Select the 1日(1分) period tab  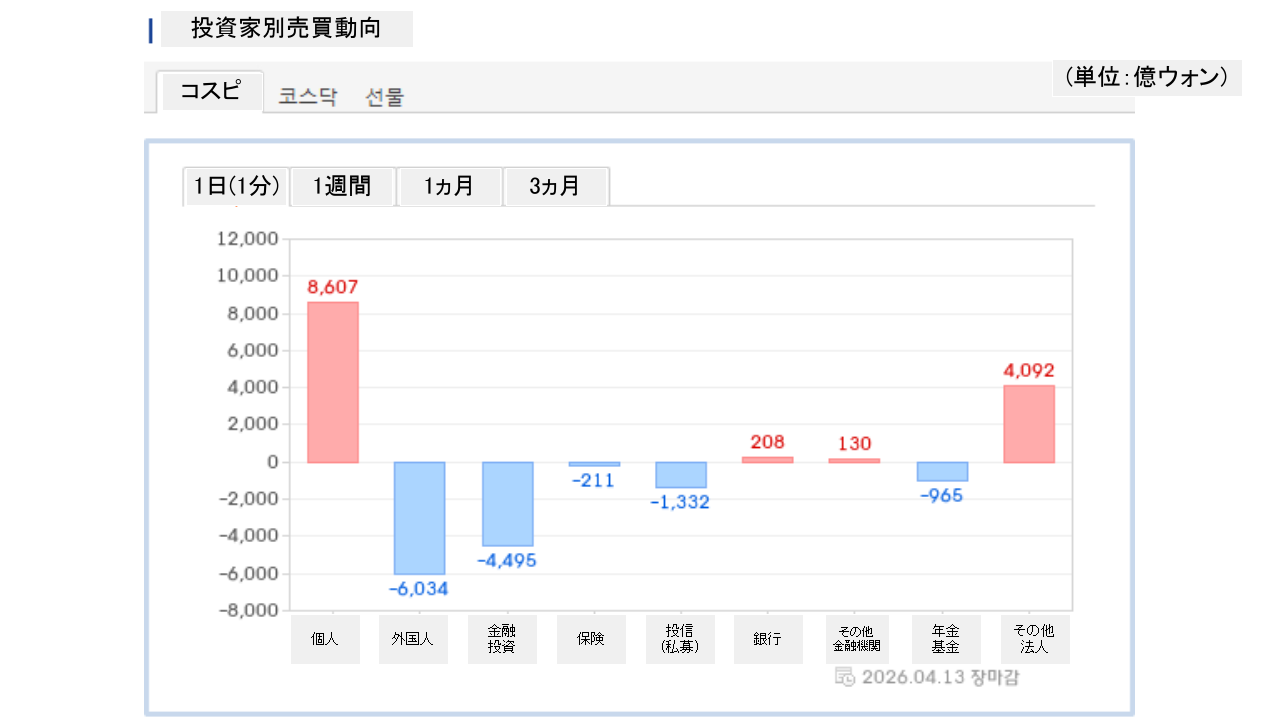[236, 186]
